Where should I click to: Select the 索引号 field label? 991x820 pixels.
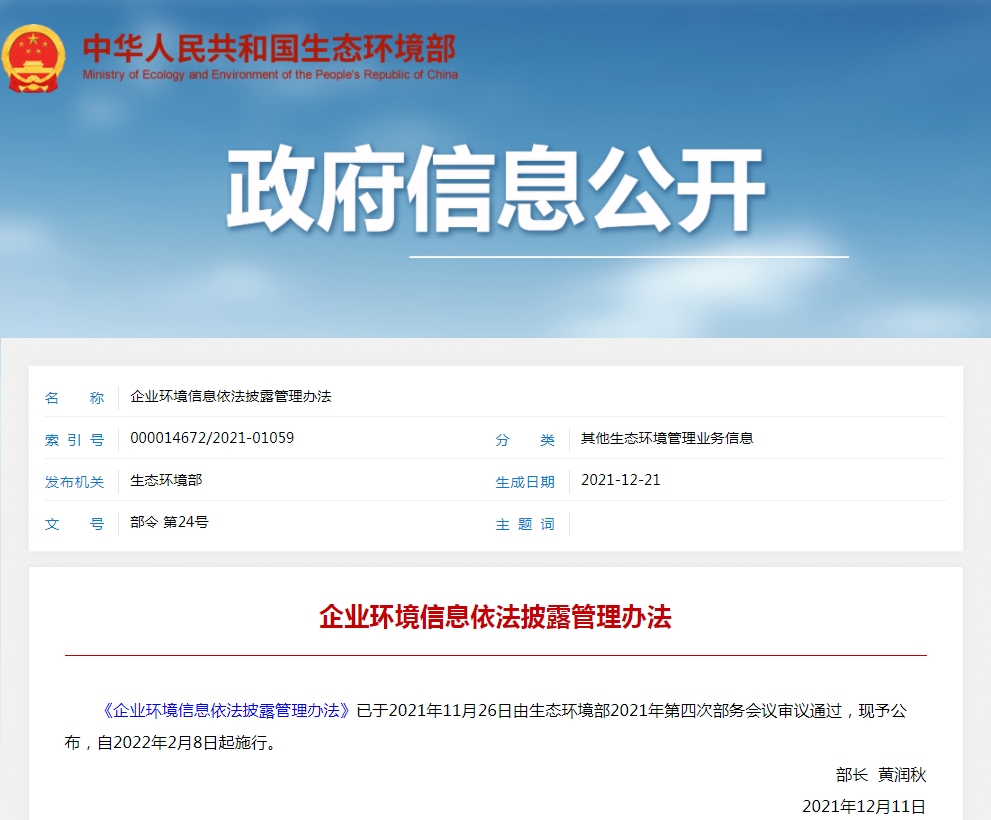click(x=74, y=440)
